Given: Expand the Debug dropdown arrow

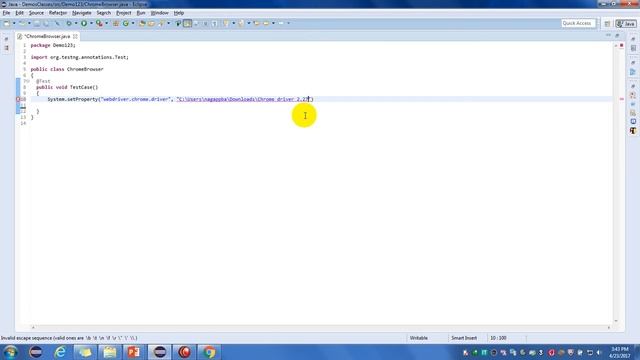Looking at the screenshot, I should (x=76, y=23).
